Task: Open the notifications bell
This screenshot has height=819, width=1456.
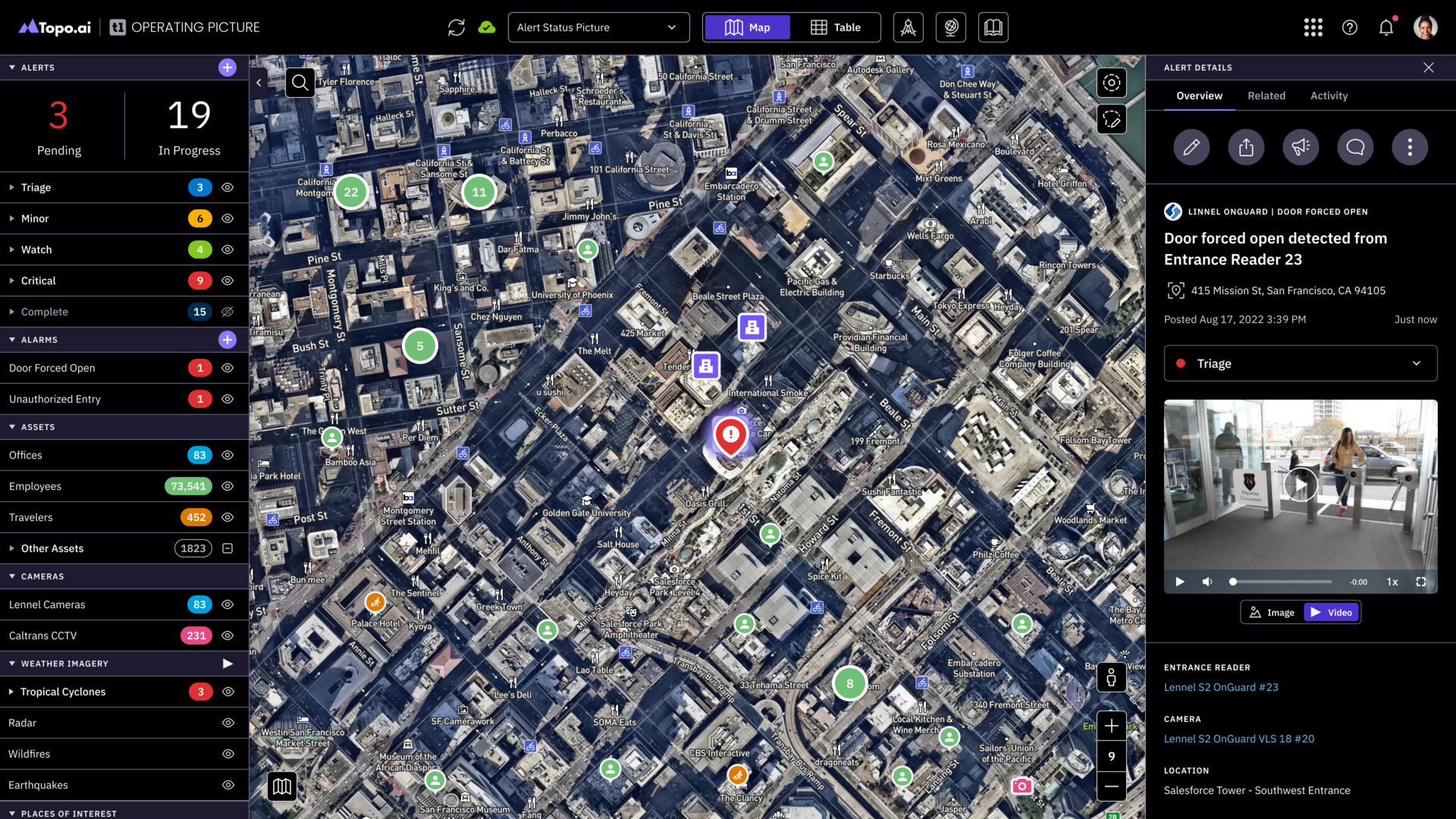Action: point(1385,27)
